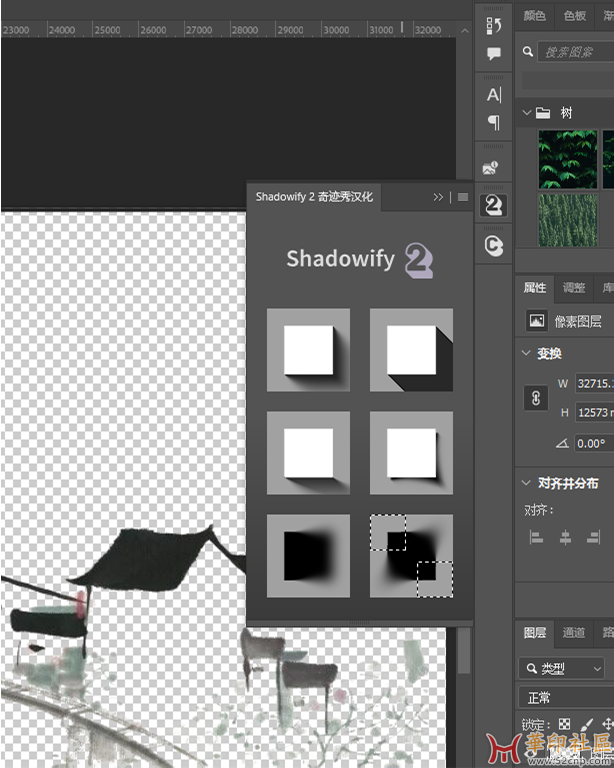
Task: Open the Paragraph panel pilcrow icon
Action: (x=494, y=122)
